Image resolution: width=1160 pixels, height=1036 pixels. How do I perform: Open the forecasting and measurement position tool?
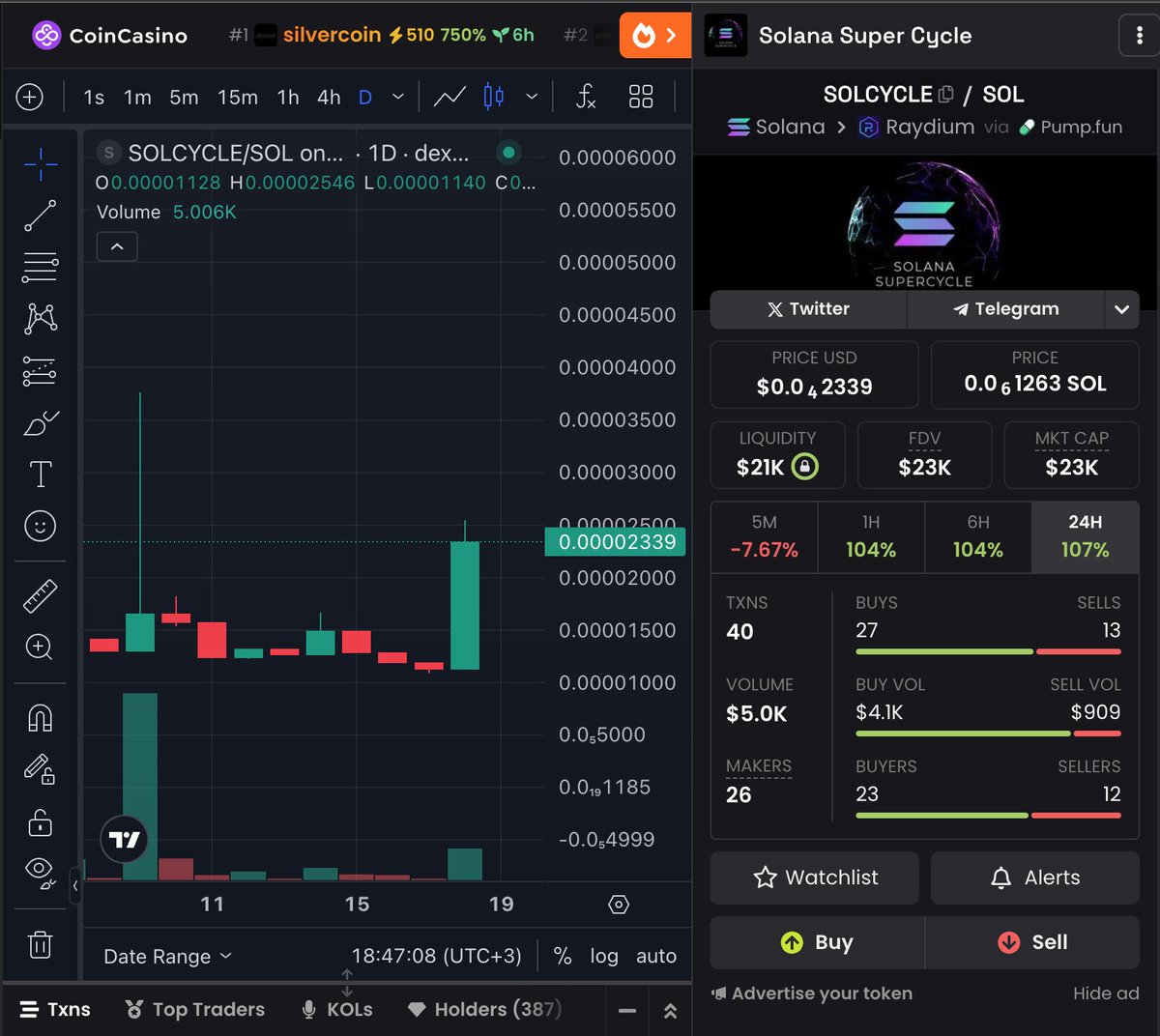tap(41, 371)
